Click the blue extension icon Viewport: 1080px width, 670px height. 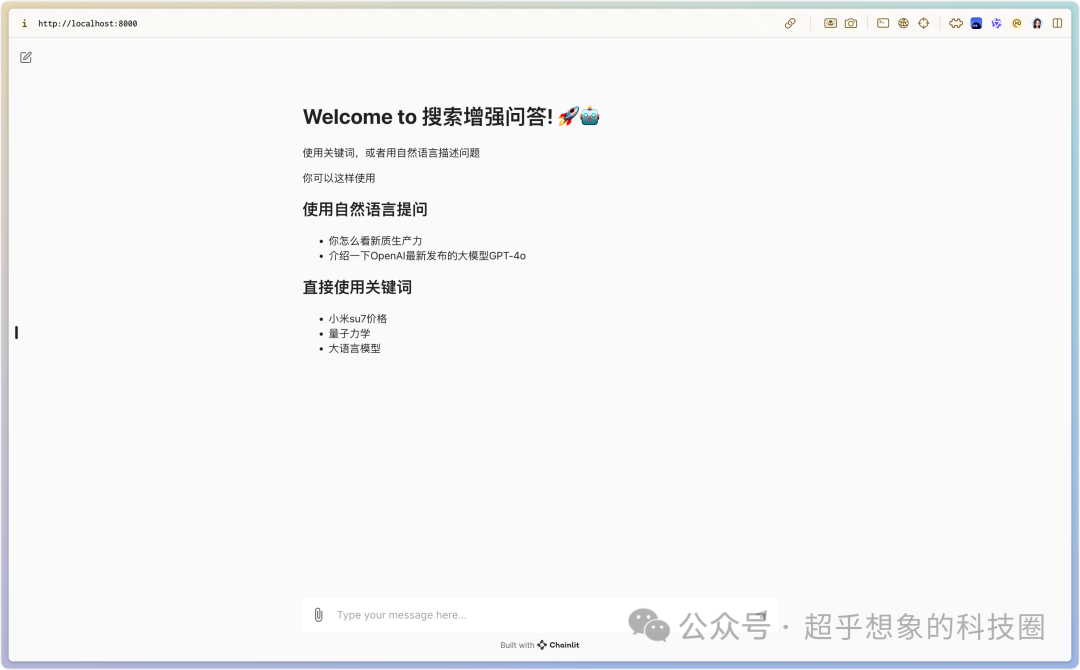point(976,23)
